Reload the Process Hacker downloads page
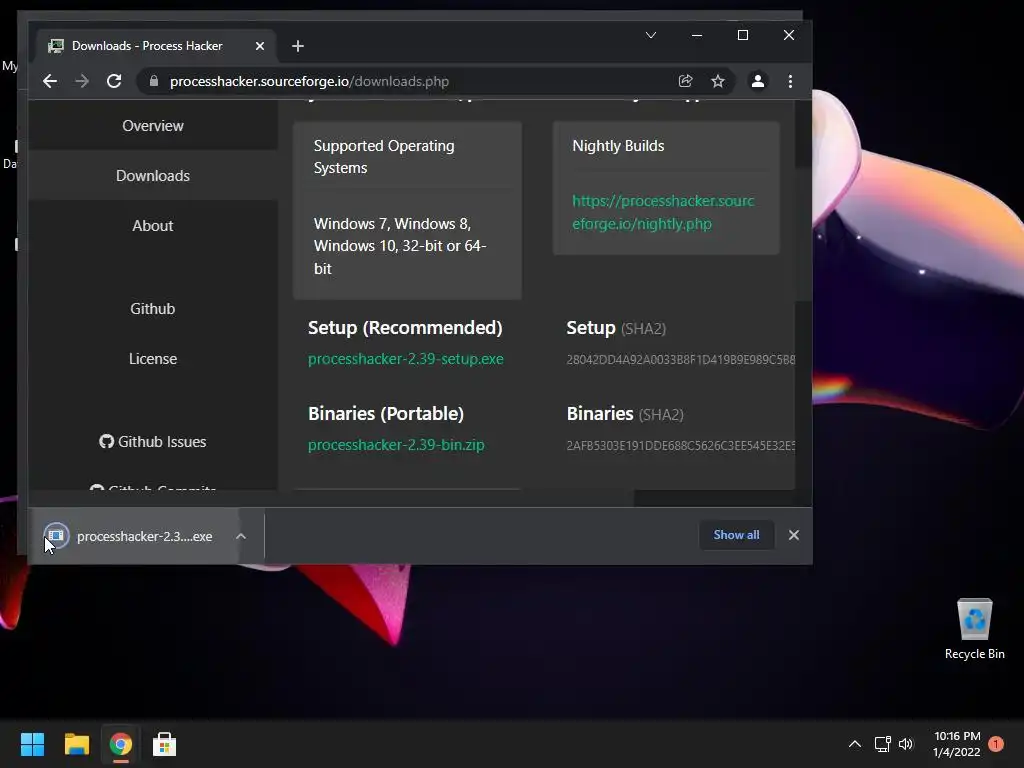1024x768 pixels. (114, 81)
